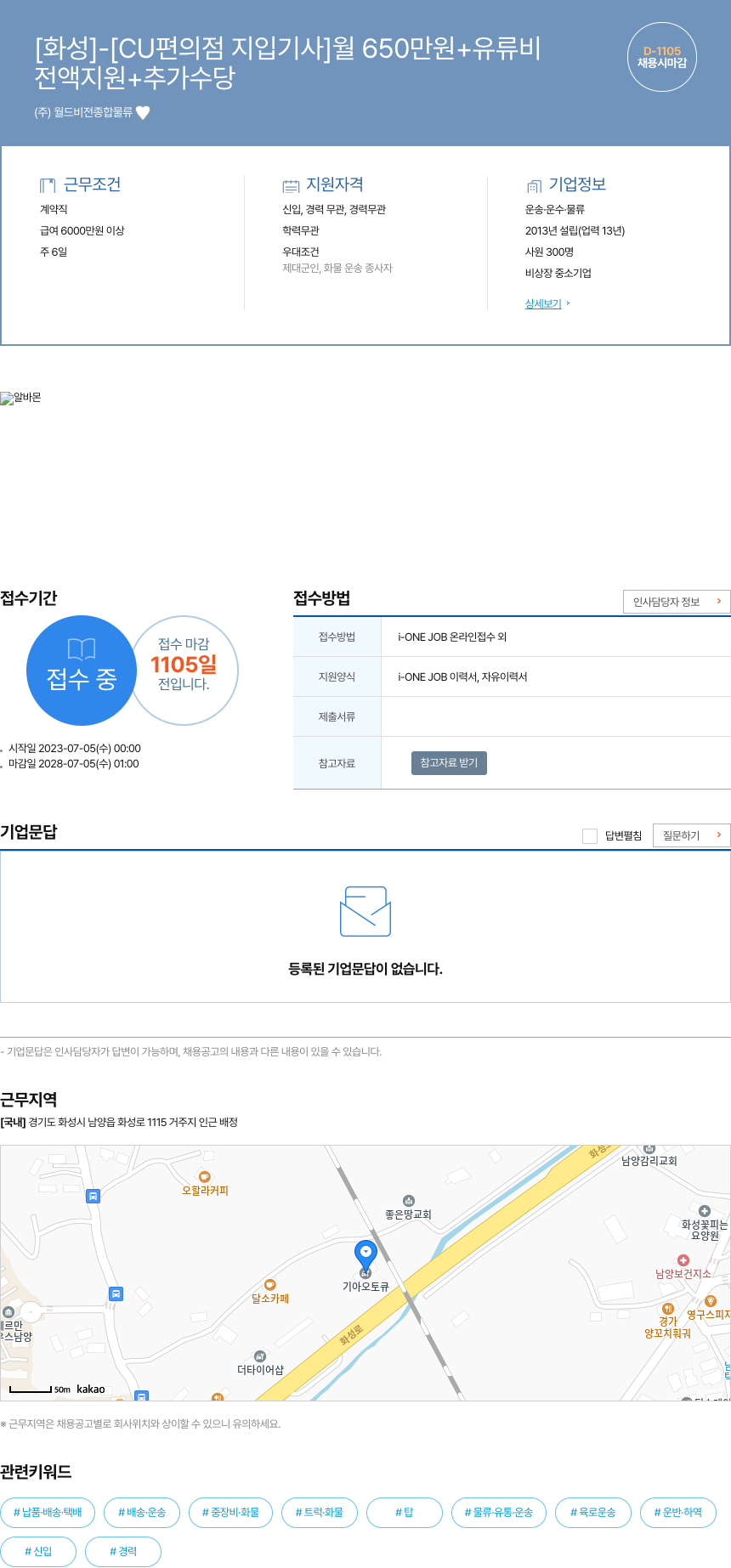Viewport: 731px width, 1568px height.
Task: Toggle the 답변펼침 checkbox
Action: point(590,836)
